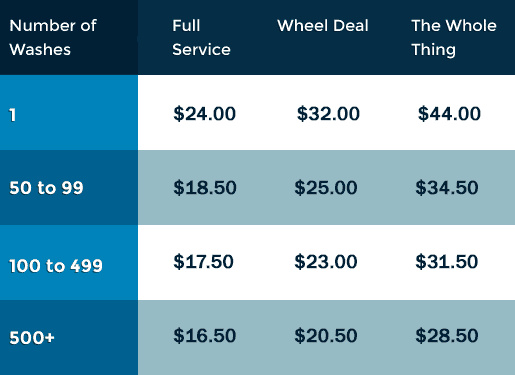Click the 50 to 99 row label

[46, 188]
